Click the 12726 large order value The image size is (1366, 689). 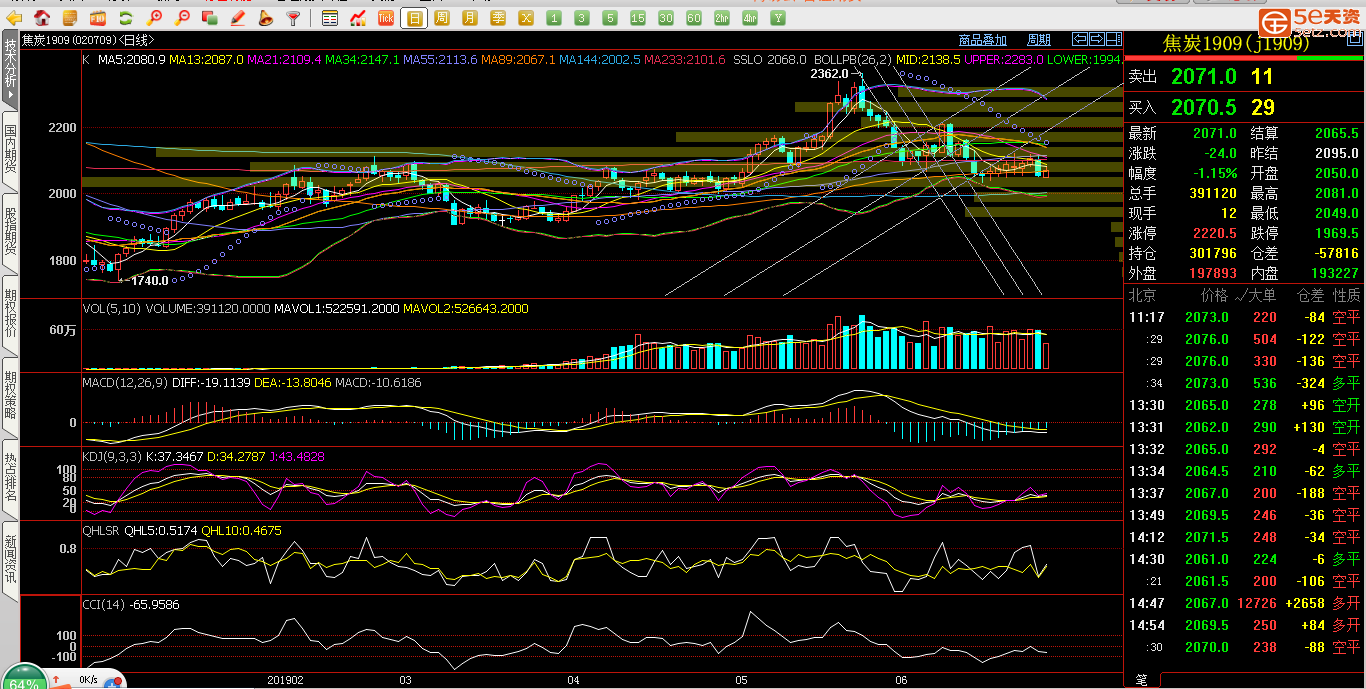coord(1257,603)
